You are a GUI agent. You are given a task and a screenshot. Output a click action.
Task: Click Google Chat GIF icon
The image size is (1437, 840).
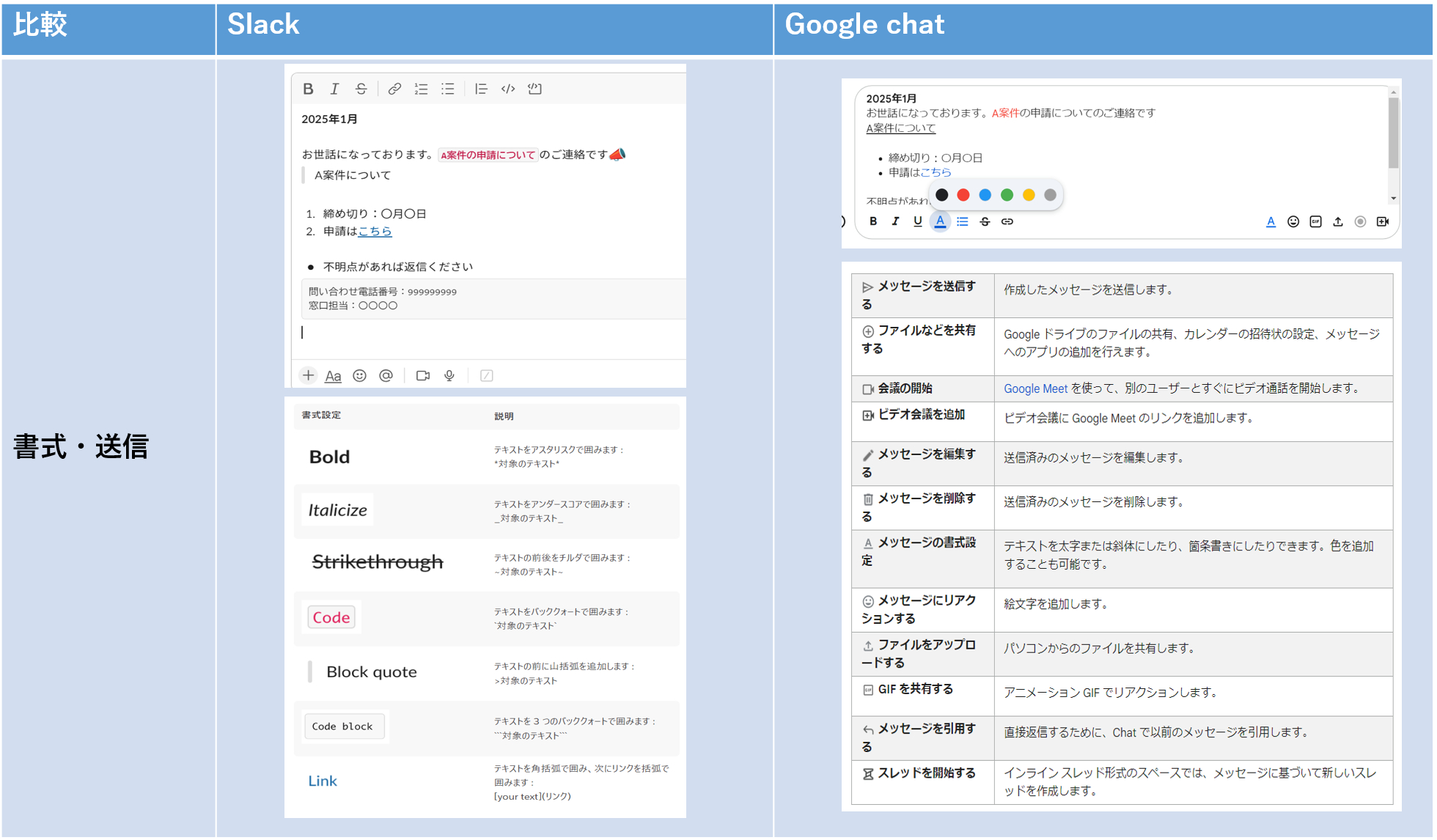1315,221
